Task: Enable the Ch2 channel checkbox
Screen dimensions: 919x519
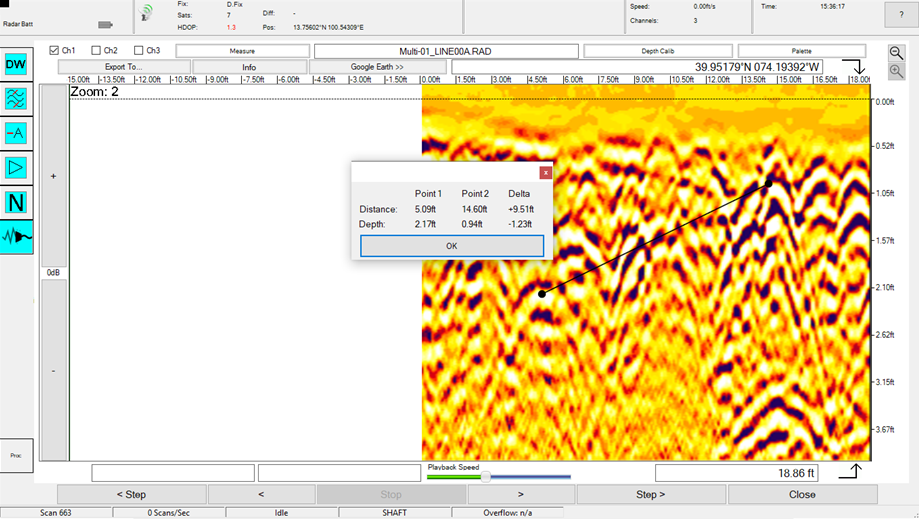Action: (x=96, y=50)
